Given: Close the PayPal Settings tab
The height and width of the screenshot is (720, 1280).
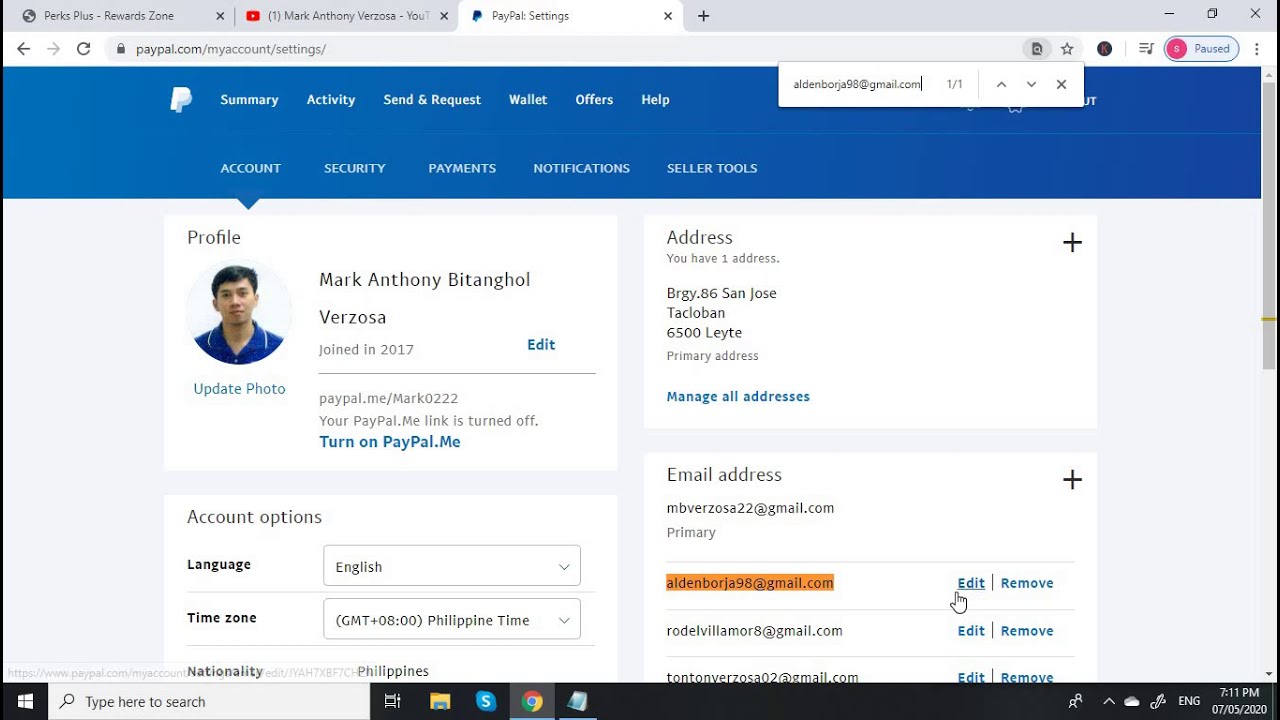Looking at the screenshot, I should [668, 16].
